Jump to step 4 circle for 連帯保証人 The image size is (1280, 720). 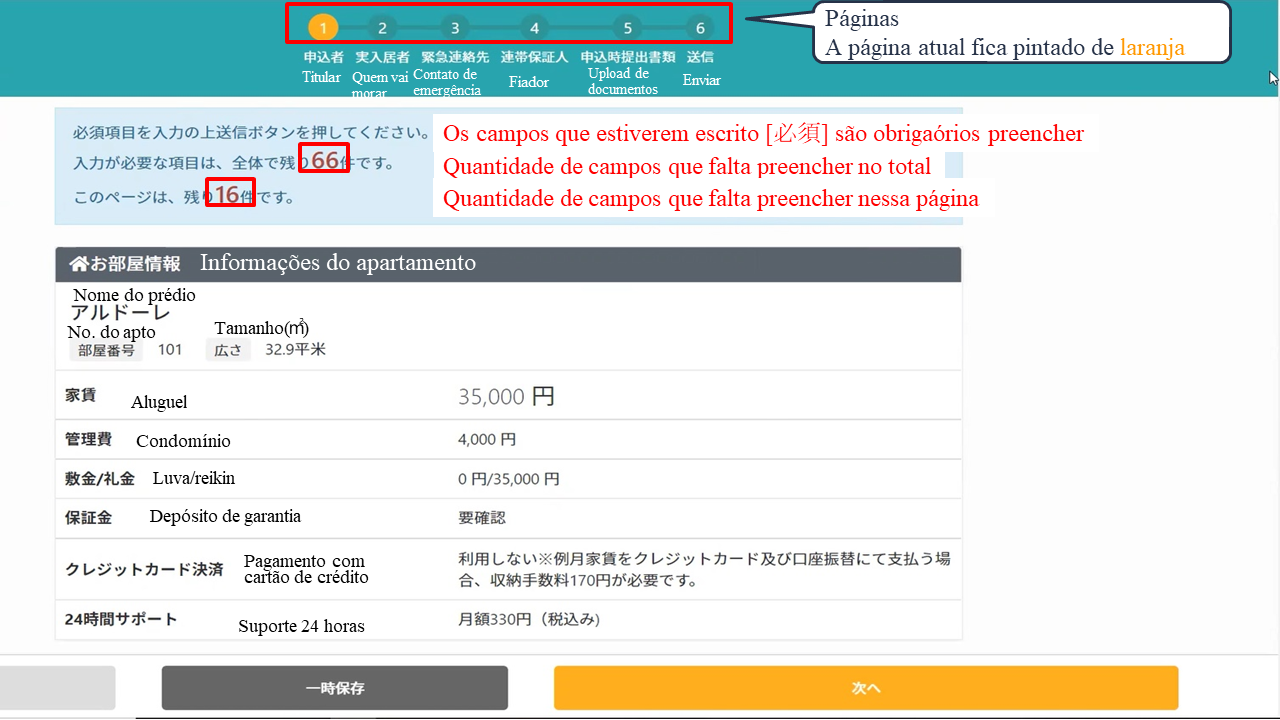coord(534,28)
